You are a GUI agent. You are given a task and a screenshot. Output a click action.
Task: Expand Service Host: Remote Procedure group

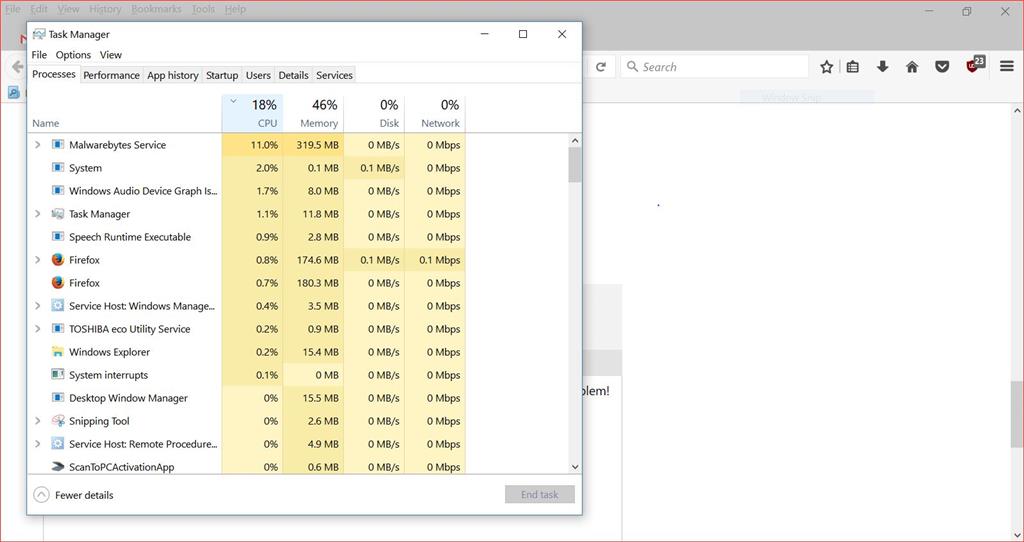(x=37, y=443)
